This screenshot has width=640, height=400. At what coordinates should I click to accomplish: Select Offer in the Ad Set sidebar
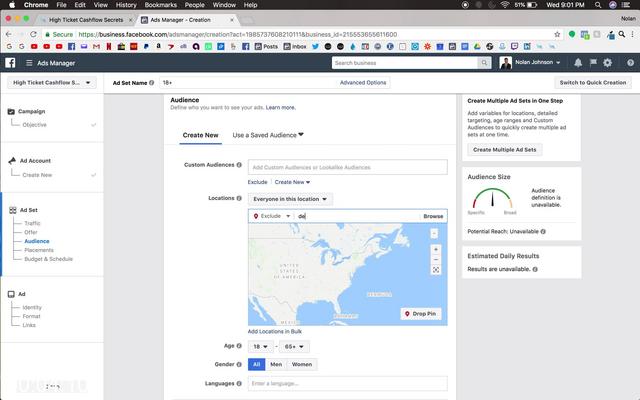click(x=31, y=232)
